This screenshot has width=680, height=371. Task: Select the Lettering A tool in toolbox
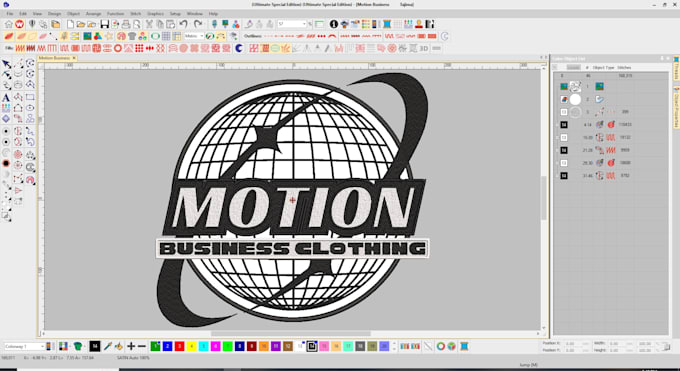tap(6, 97)
